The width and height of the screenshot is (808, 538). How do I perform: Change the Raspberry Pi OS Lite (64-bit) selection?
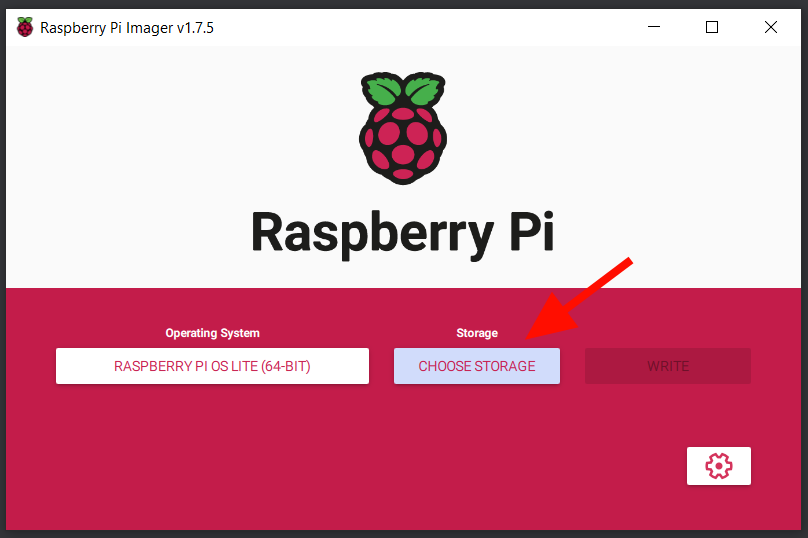pos(212,366)
